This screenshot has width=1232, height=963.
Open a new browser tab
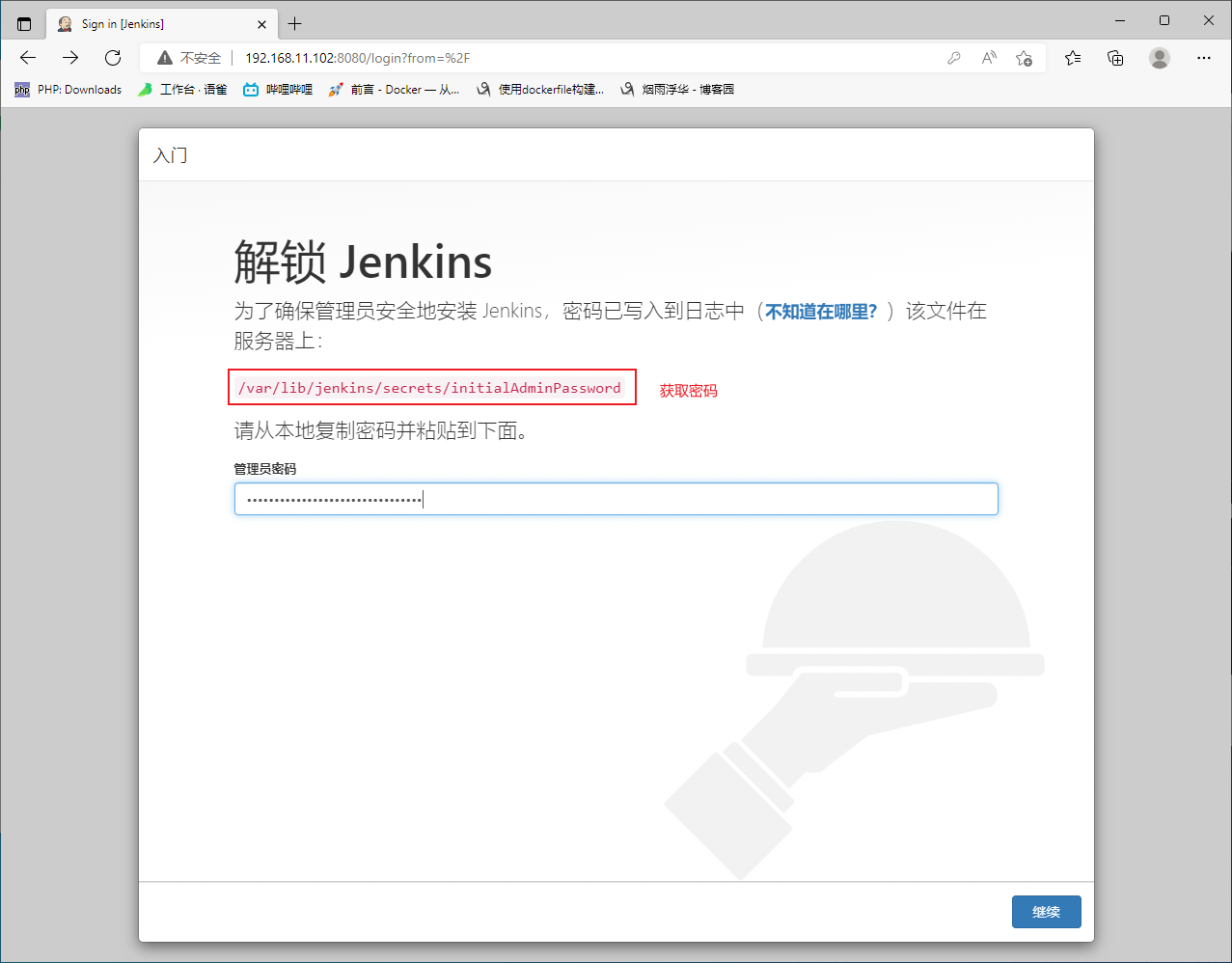(x=295, y=23)
